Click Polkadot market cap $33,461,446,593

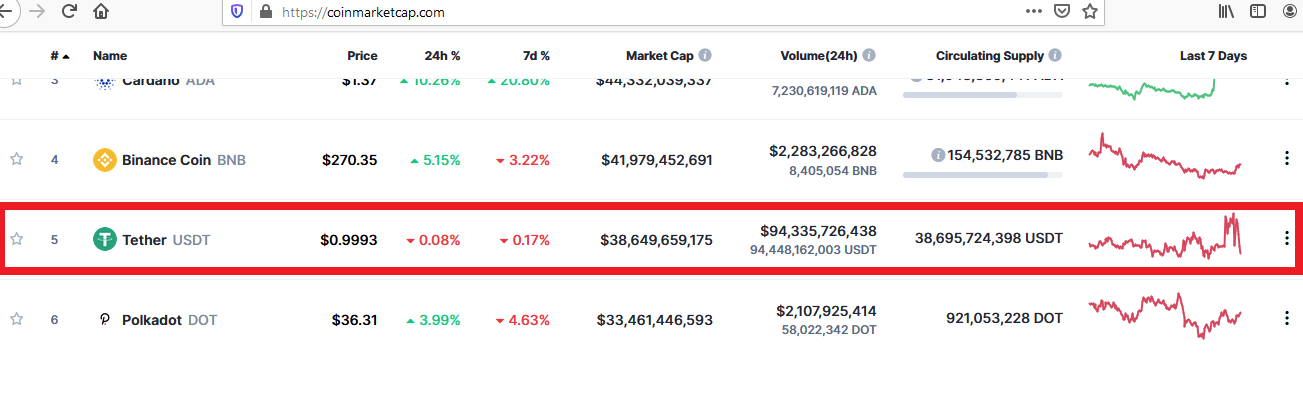pos(655,320)
